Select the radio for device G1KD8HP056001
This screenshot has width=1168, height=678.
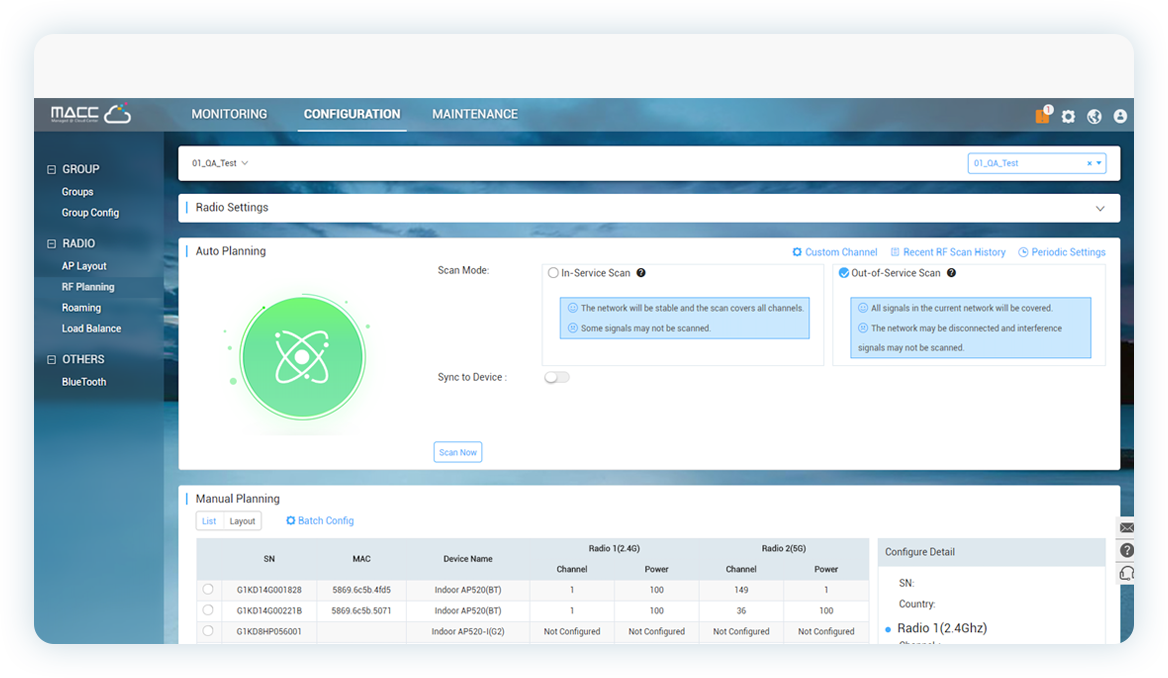[x=208, y=631]
